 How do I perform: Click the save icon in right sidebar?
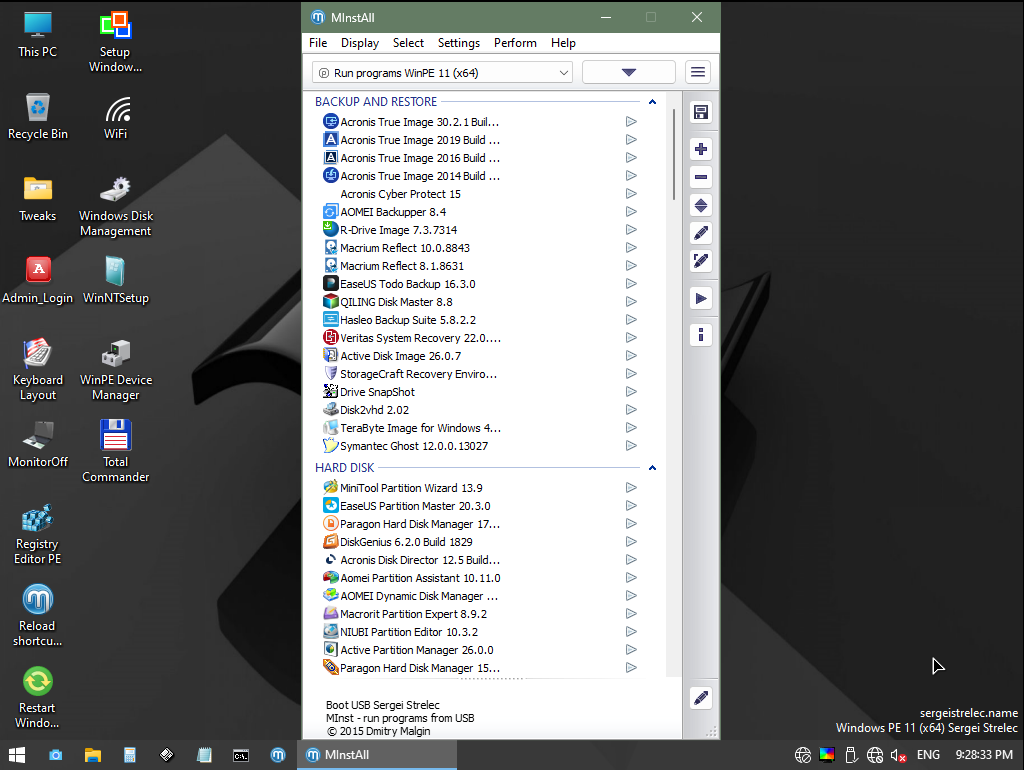pyautogui.click(x=701, y=112)
